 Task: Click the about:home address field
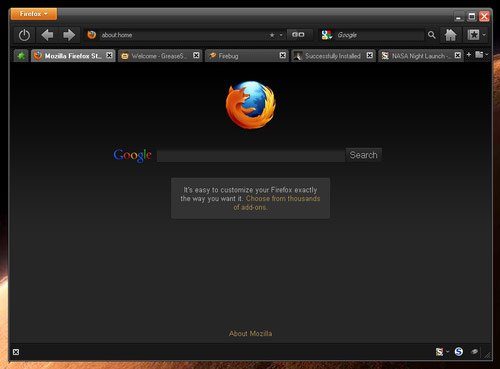tap(183, 35)
